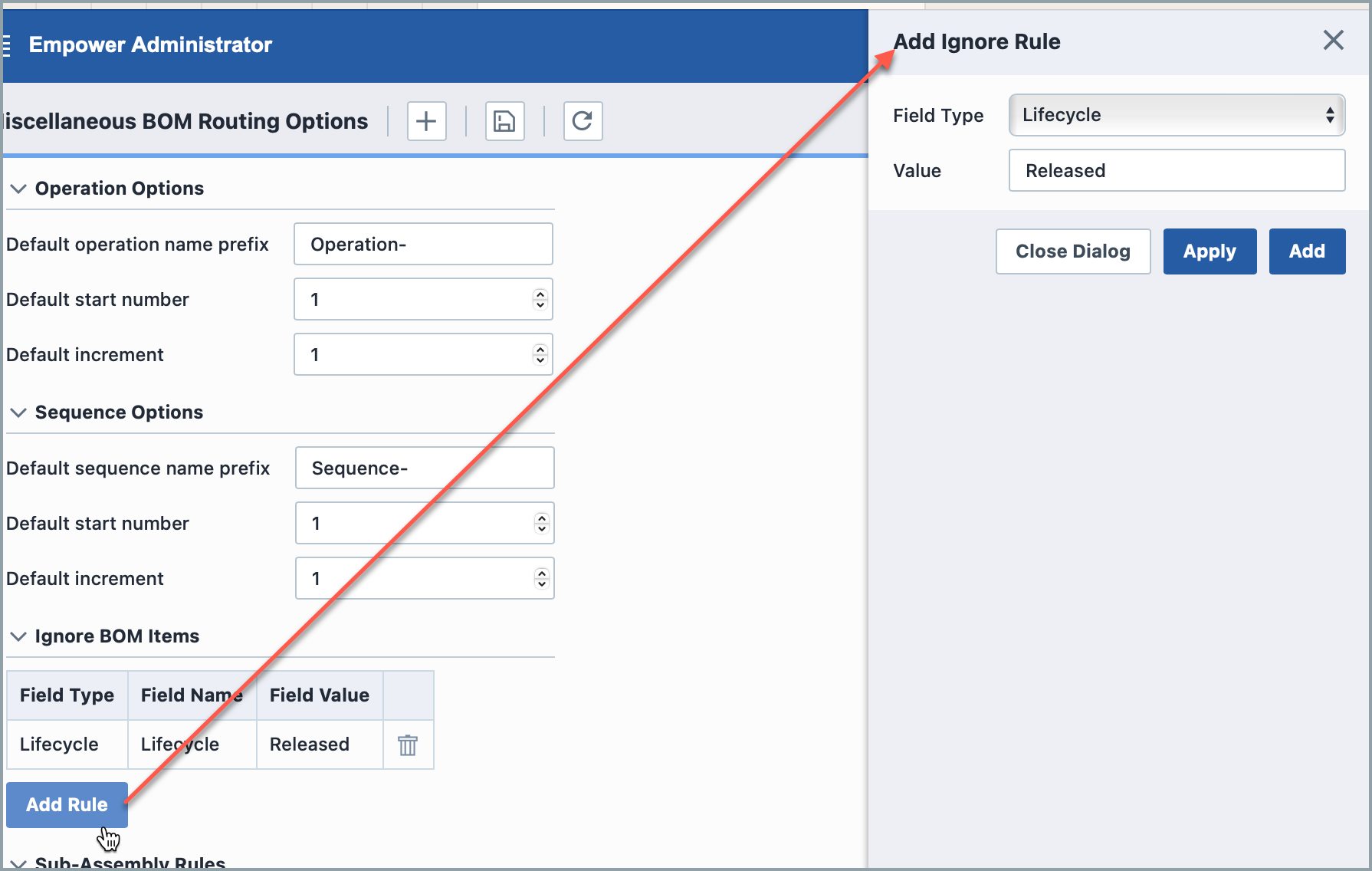Increment Default start number with up arrow
This screenshot has width=1372, height=871.
(x=540, y=294)
